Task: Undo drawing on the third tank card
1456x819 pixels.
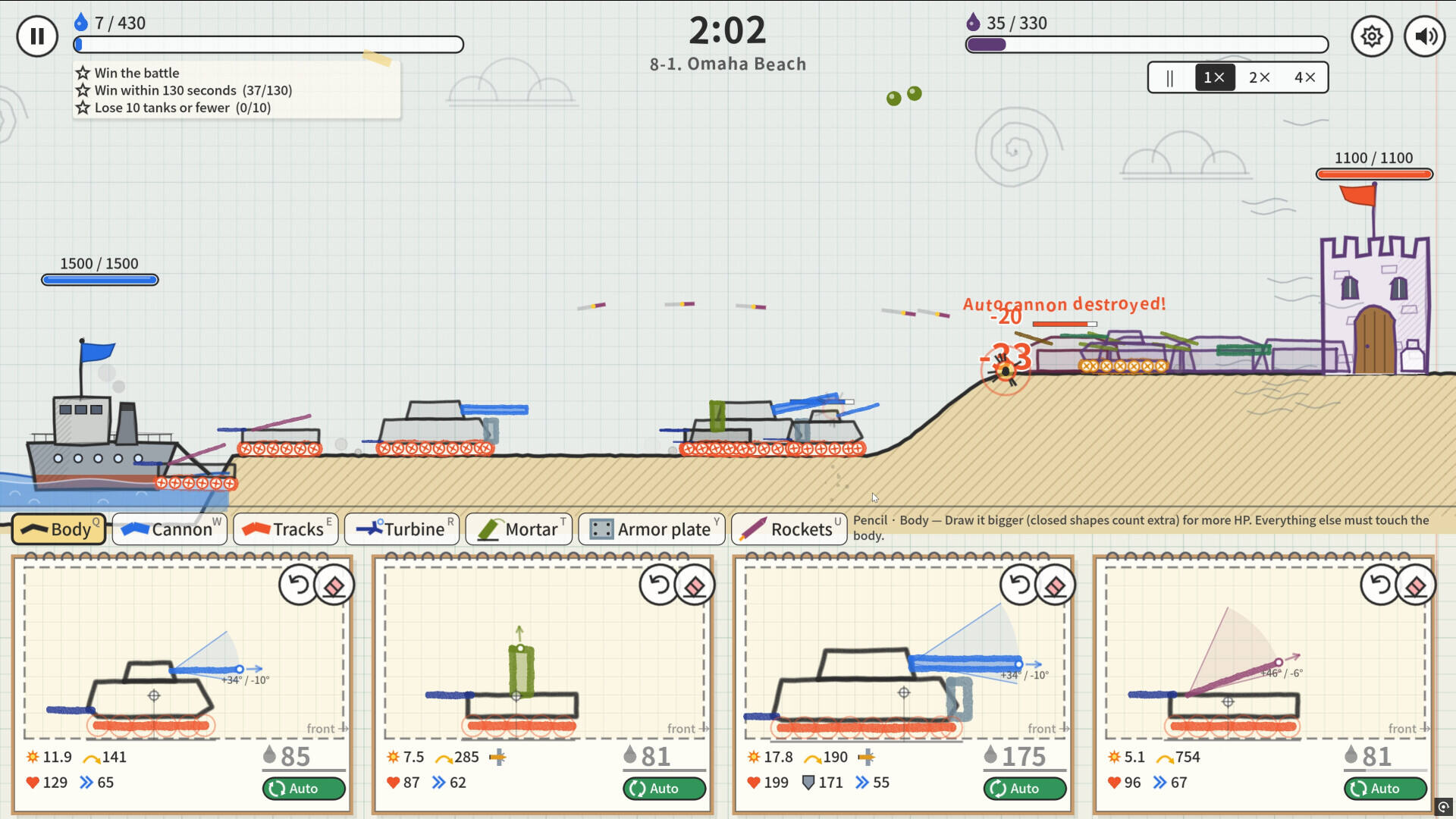Action: (1020, 585)
